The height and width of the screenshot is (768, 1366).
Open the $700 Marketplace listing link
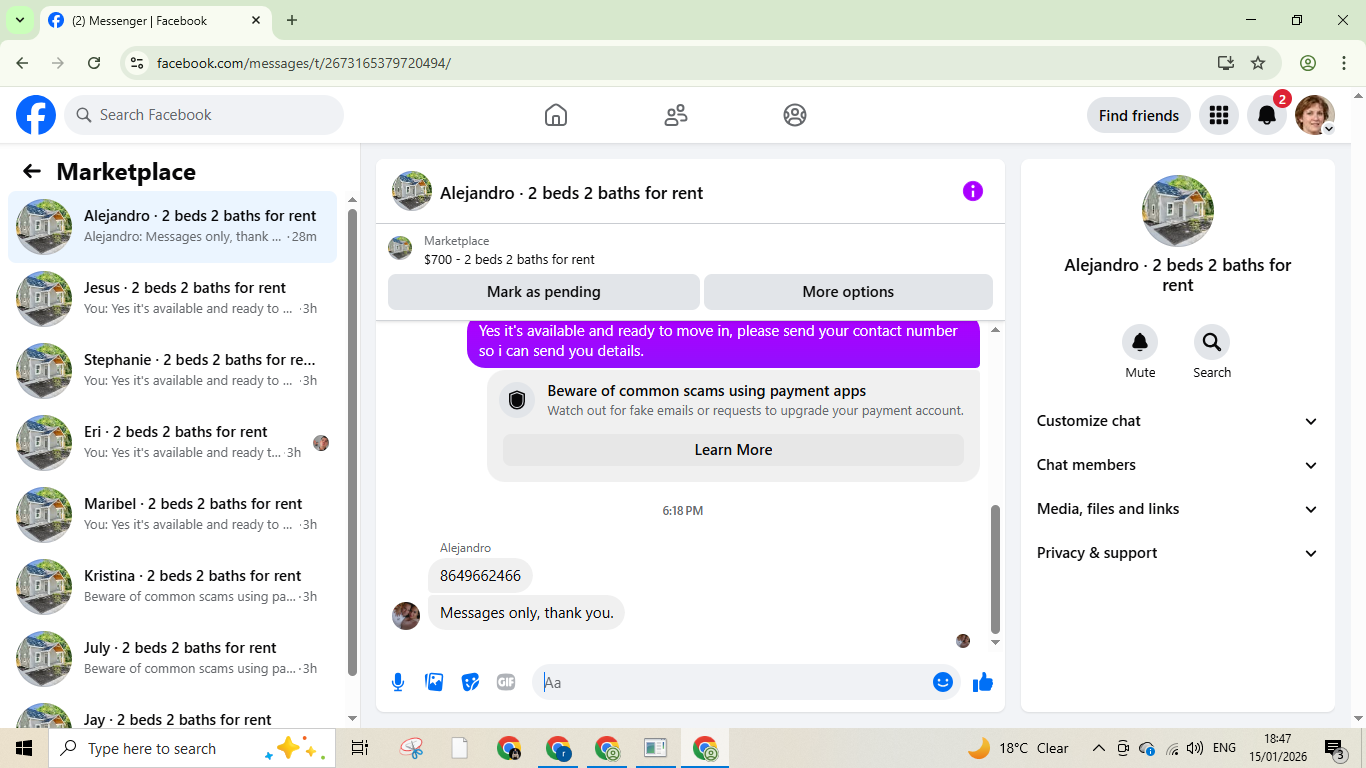coord(509,259)
